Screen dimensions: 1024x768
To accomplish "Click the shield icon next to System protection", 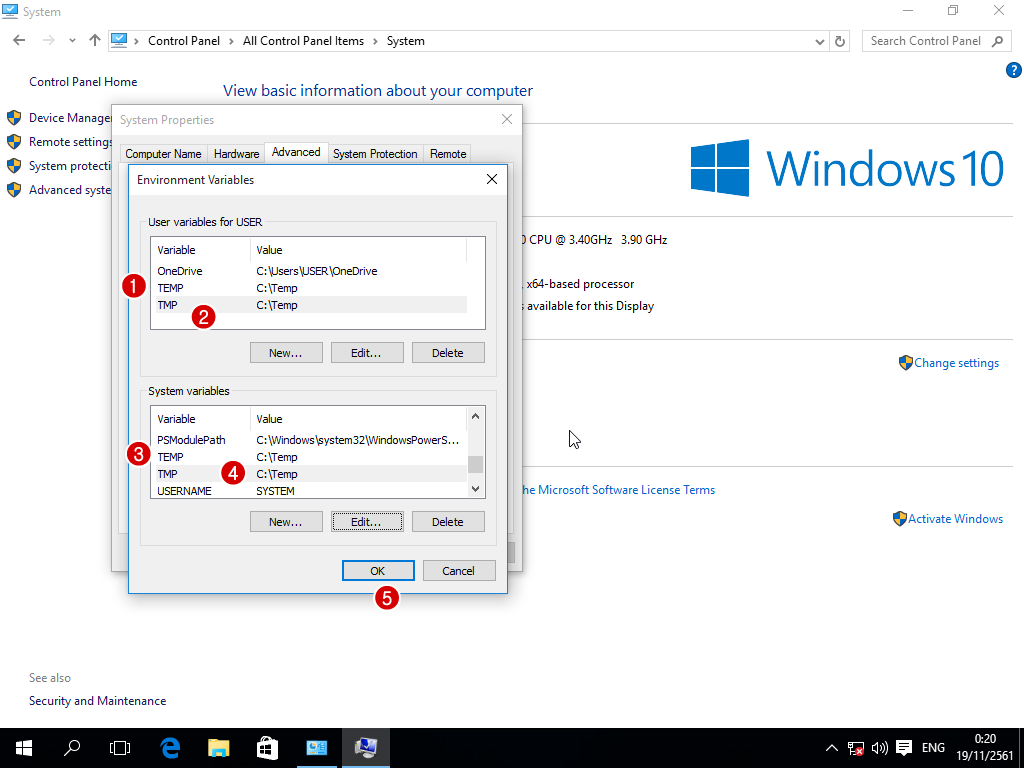I will coord(14,165).
